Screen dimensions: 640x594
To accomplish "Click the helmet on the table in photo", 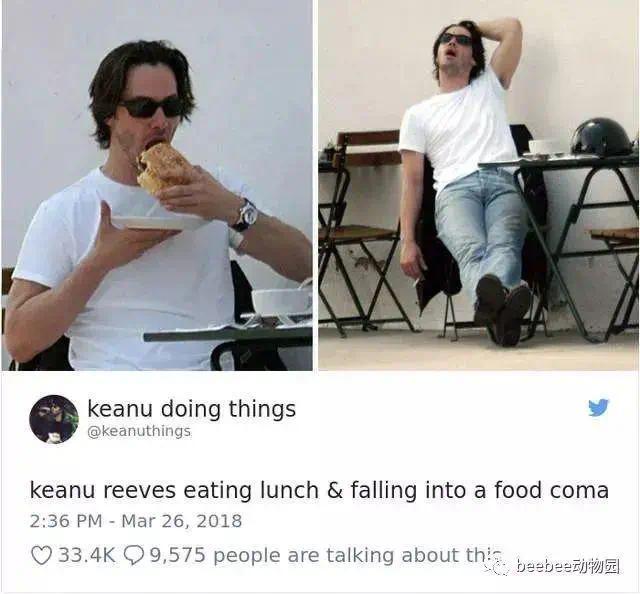I will (602, 137).
